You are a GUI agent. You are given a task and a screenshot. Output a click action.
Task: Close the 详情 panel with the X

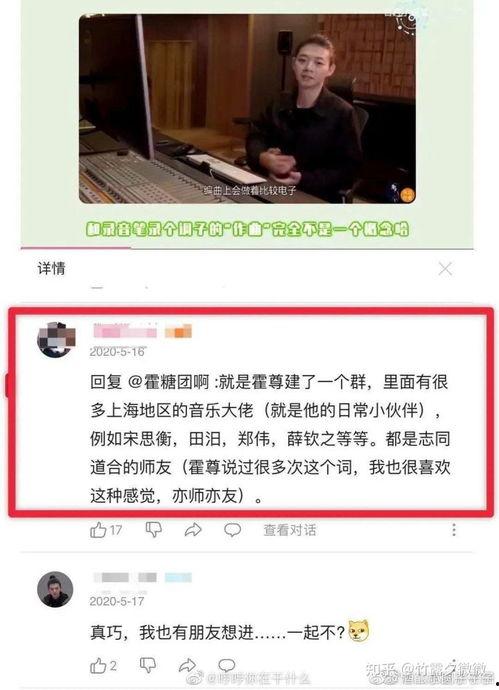tap(445, 268)
